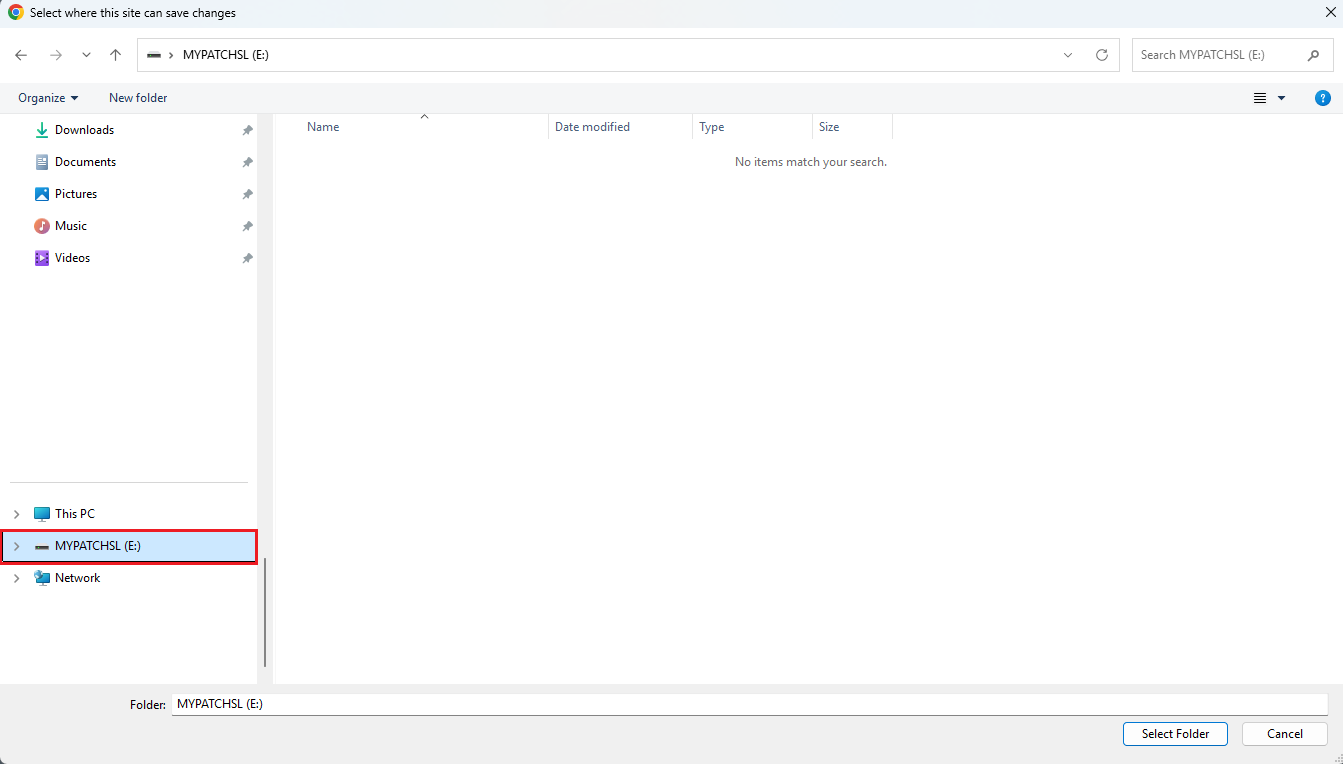Click the Back navigation arrow
The width and height of the screenshot is (1343, 764).
20,55
